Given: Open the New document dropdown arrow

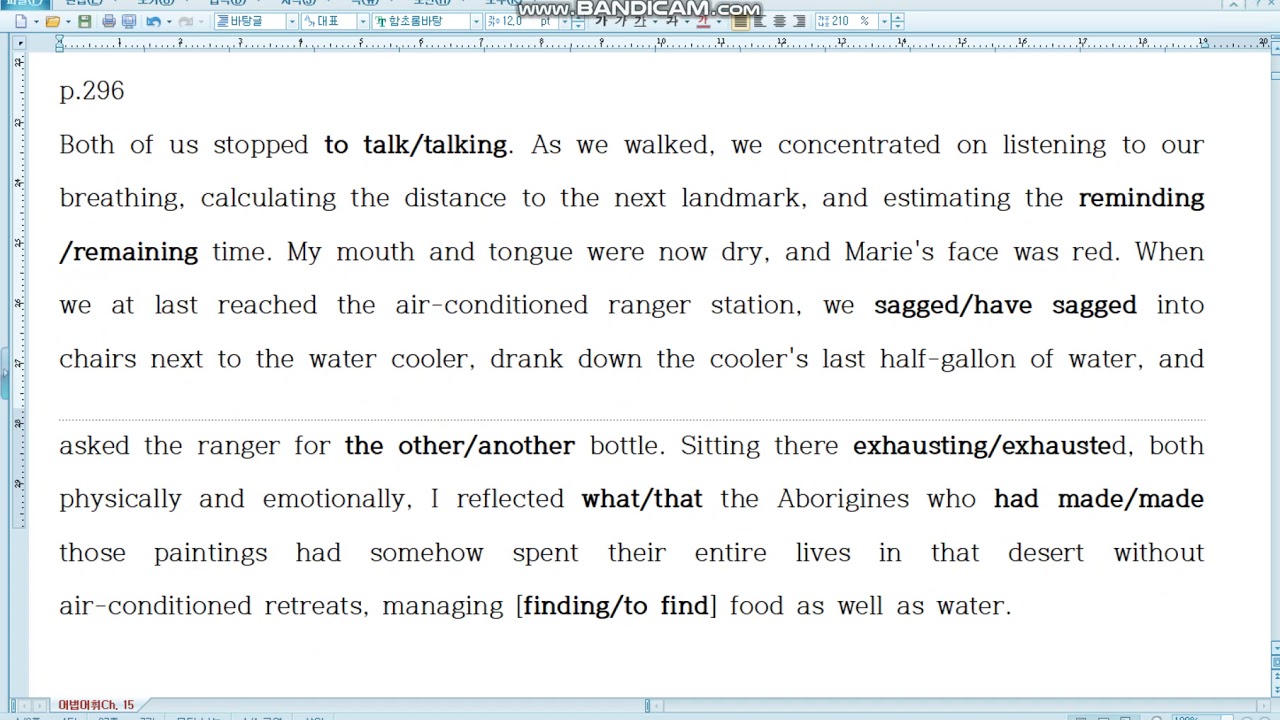Looking at the screenshot, I should (36, 21).
